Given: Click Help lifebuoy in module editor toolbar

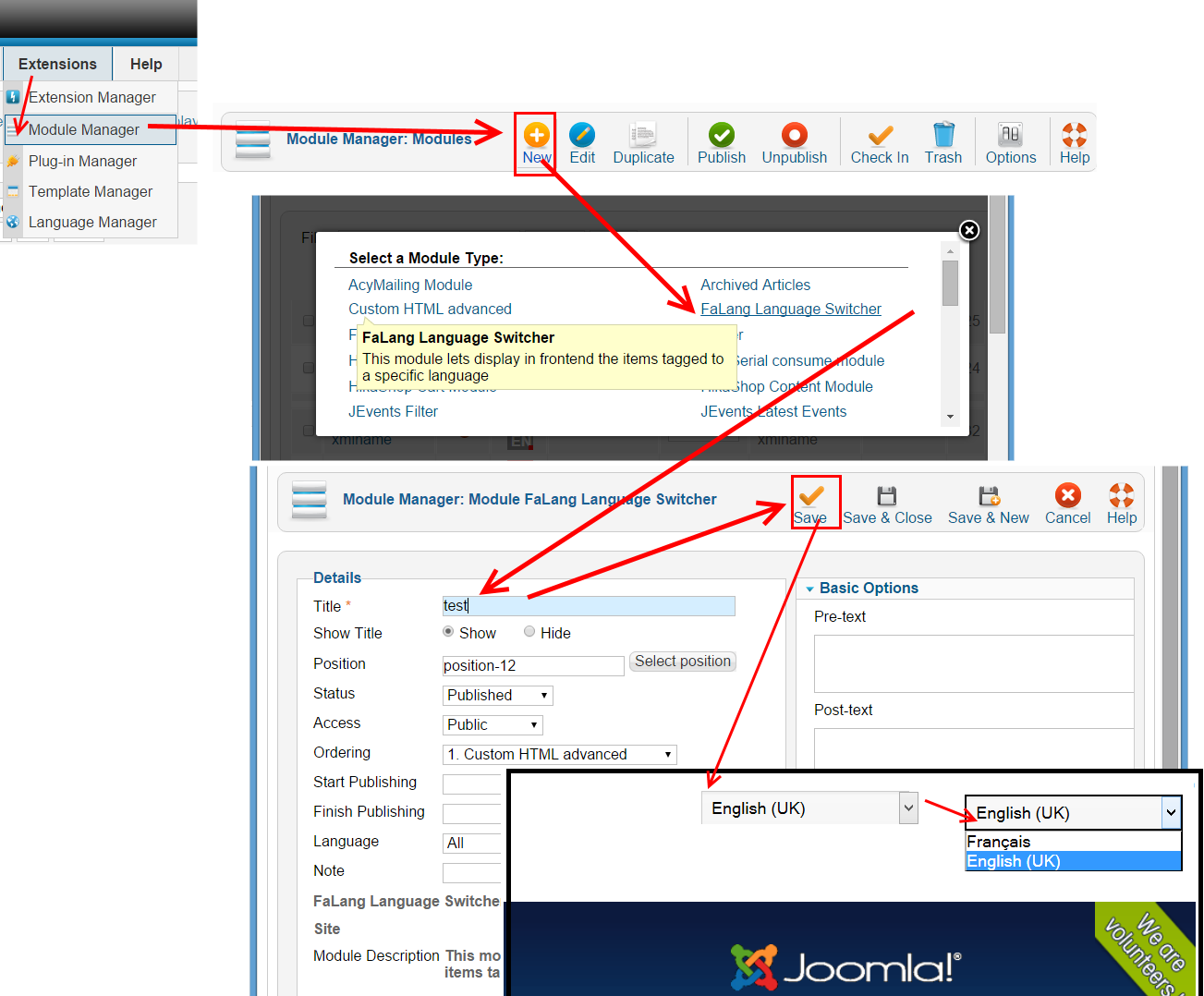Looking at the screenshot, I should 1122,495.
